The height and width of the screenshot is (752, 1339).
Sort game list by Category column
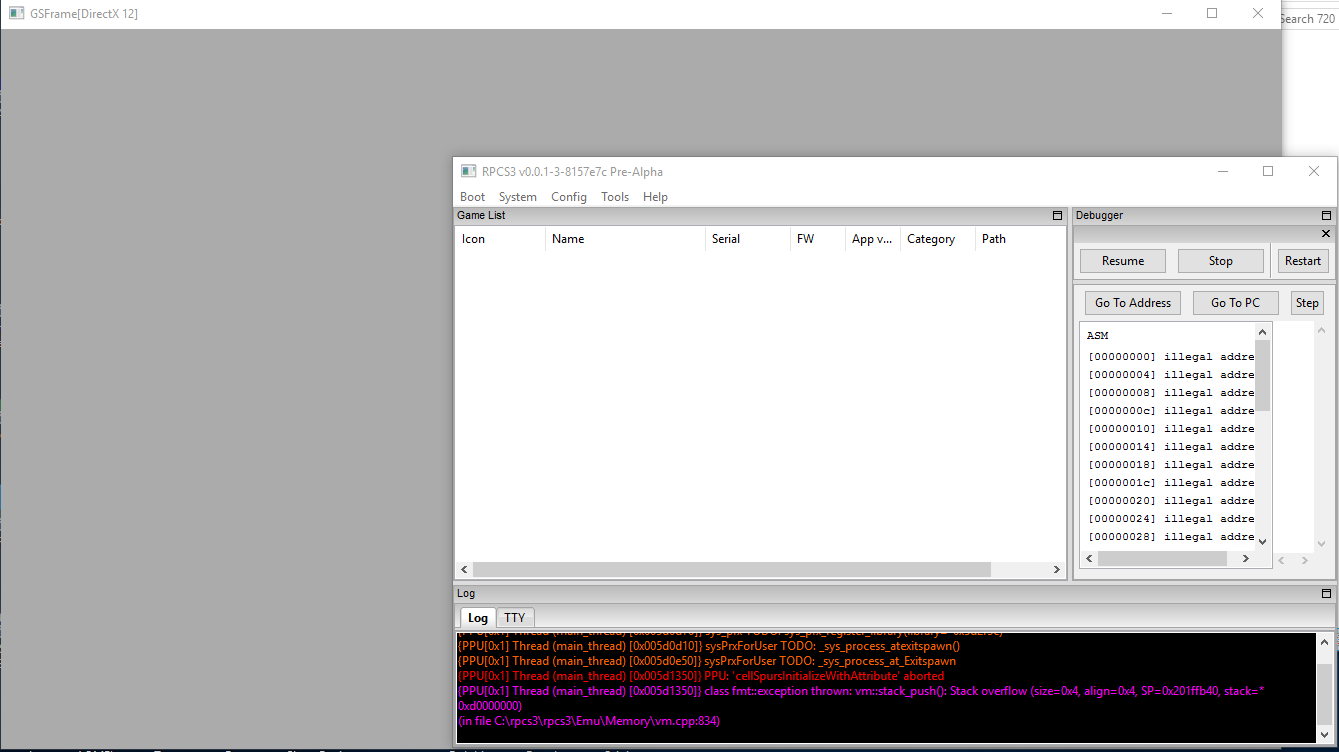point(938,239)
